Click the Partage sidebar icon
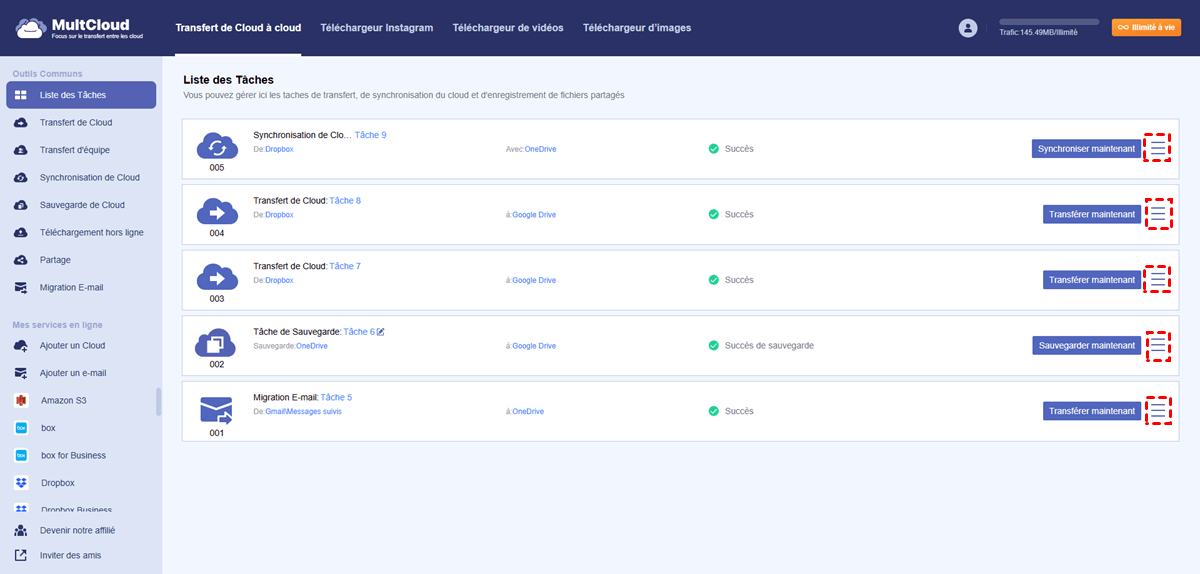Viewport: 1200px width, 574px height. click(21, 260)
